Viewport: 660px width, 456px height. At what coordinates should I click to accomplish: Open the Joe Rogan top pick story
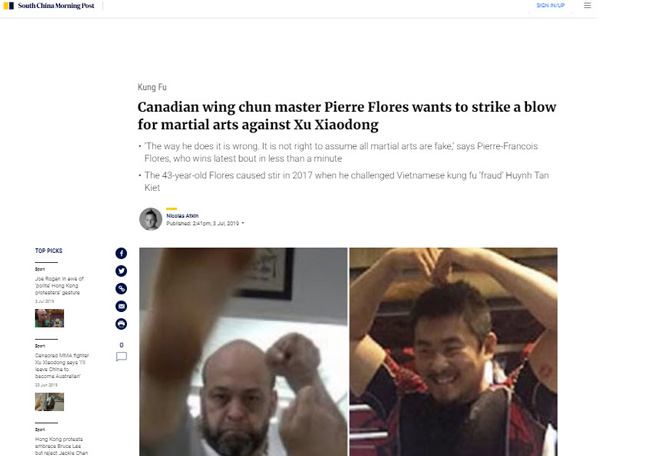point(59,285)
